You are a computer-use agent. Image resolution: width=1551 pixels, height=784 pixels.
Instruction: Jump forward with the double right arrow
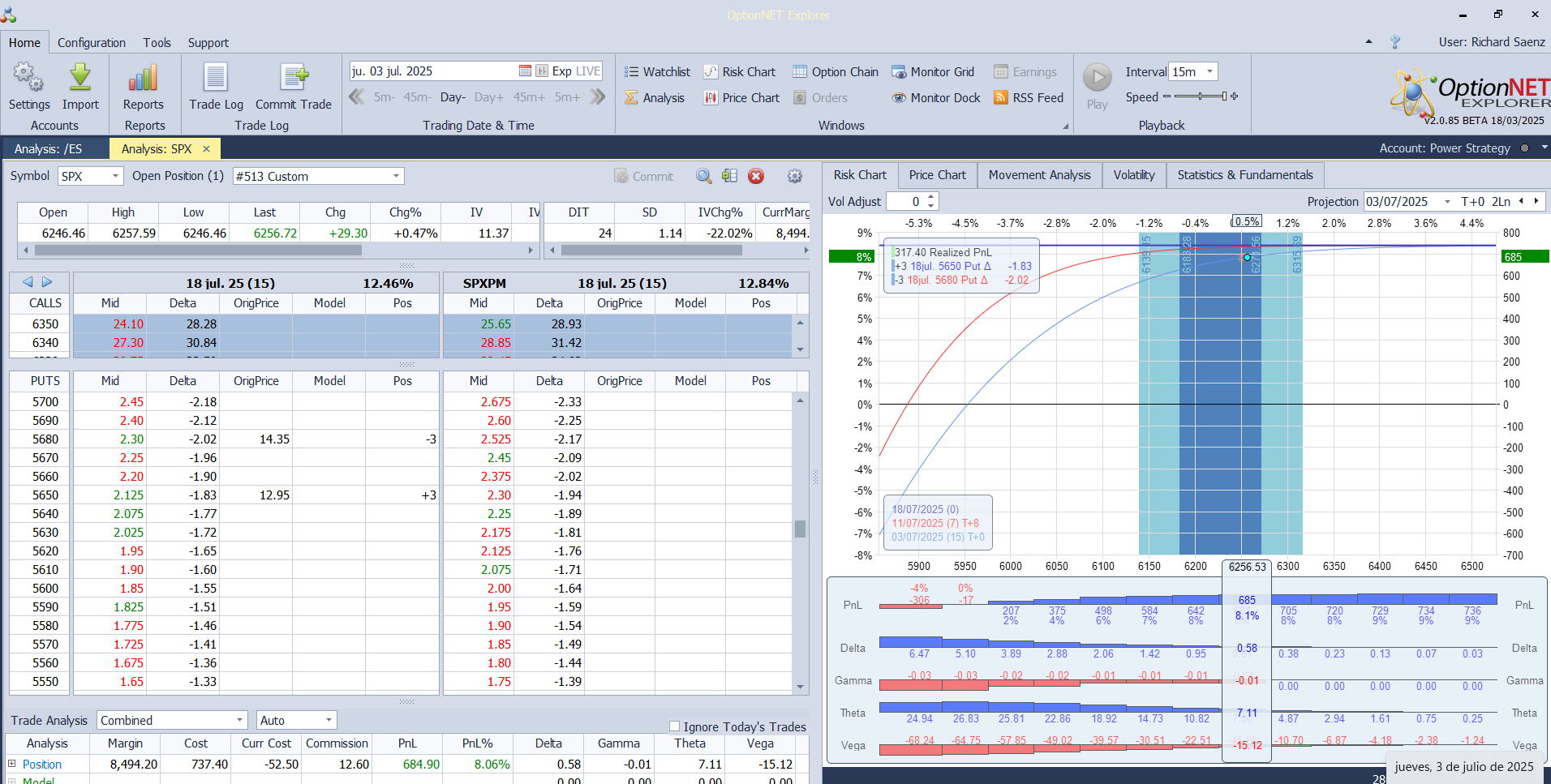pos(598,97)
